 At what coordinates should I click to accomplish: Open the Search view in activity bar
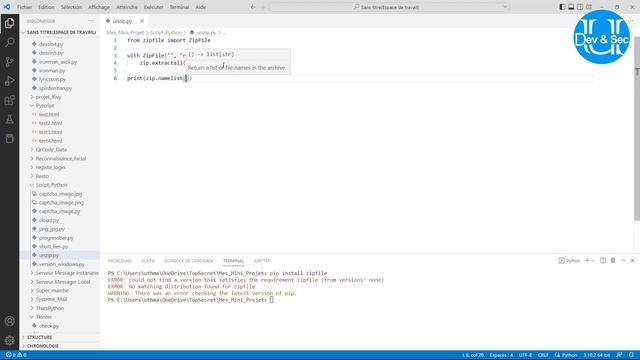9,42
